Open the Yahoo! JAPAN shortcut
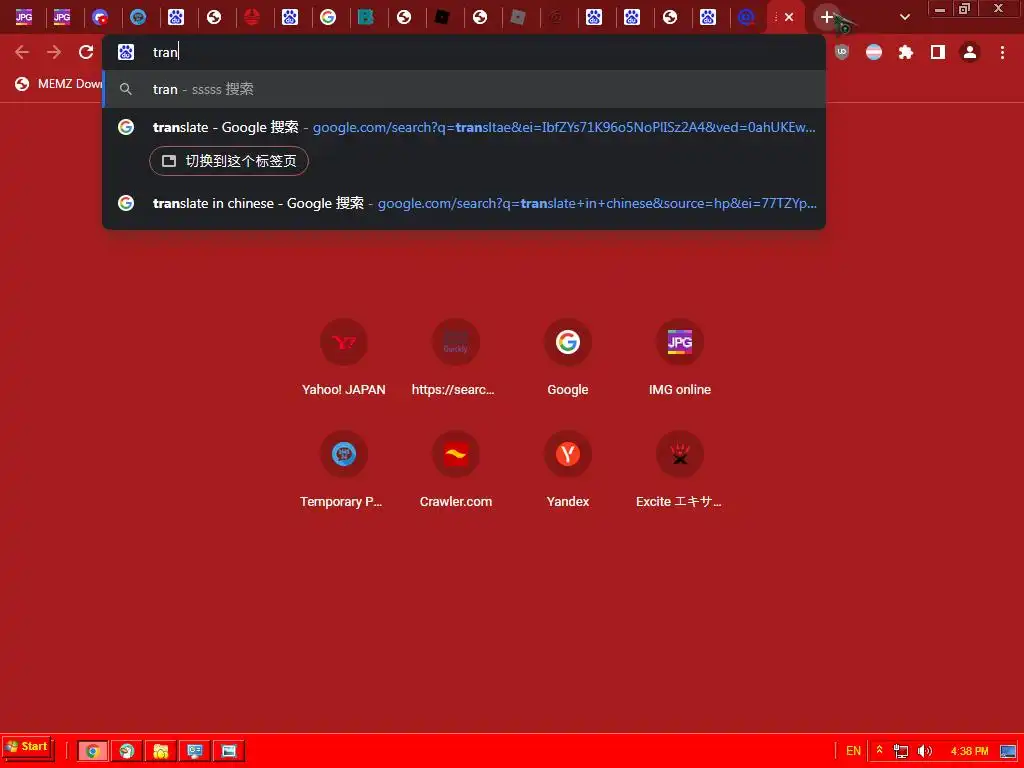 coord(344,359)
